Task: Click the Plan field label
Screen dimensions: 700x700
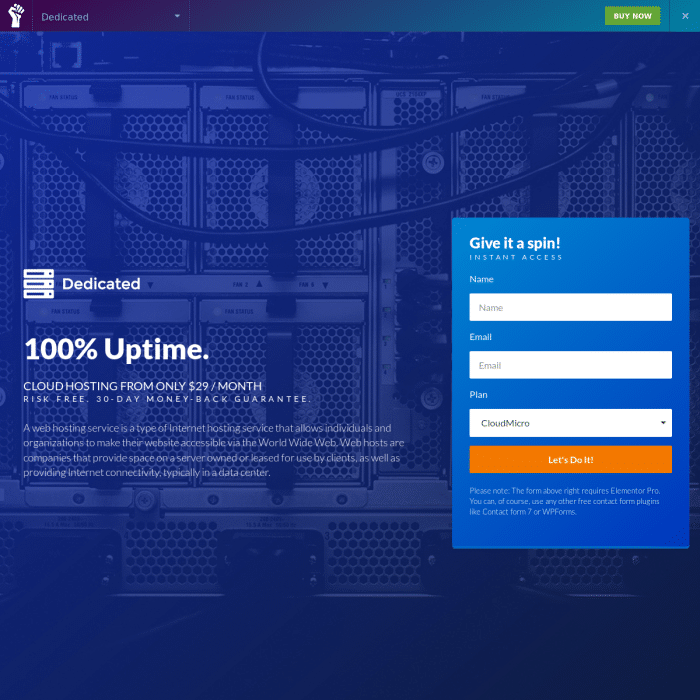Action: (x=479, y=395)
